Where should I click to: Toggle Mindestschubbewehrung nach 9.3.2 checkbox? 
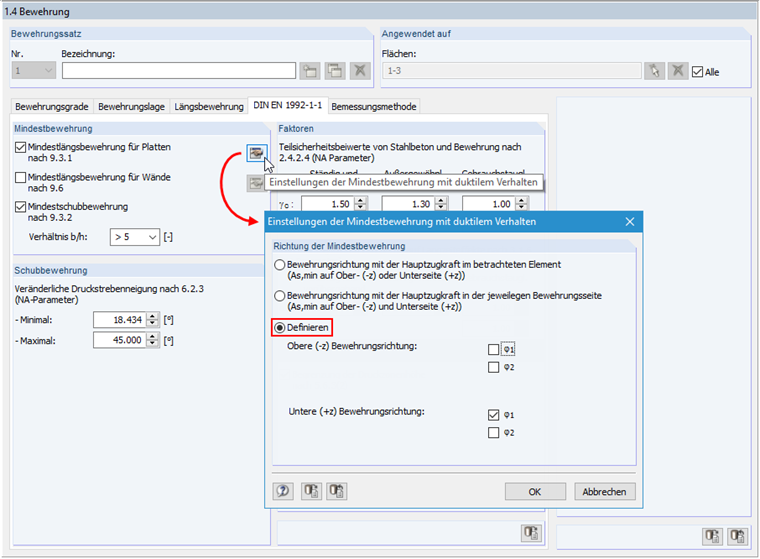coord(20,207)
